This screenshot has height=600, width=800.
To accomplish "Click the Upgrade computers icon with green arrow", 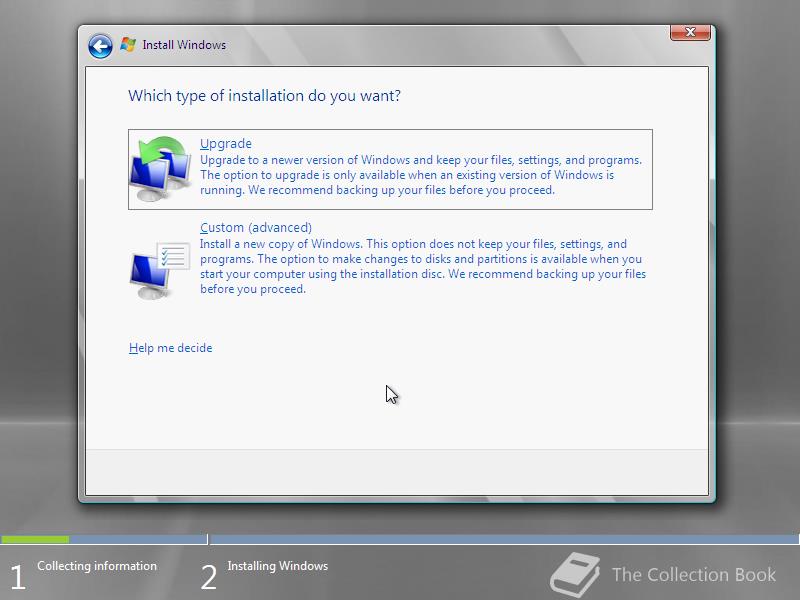I will click(160, 169).
